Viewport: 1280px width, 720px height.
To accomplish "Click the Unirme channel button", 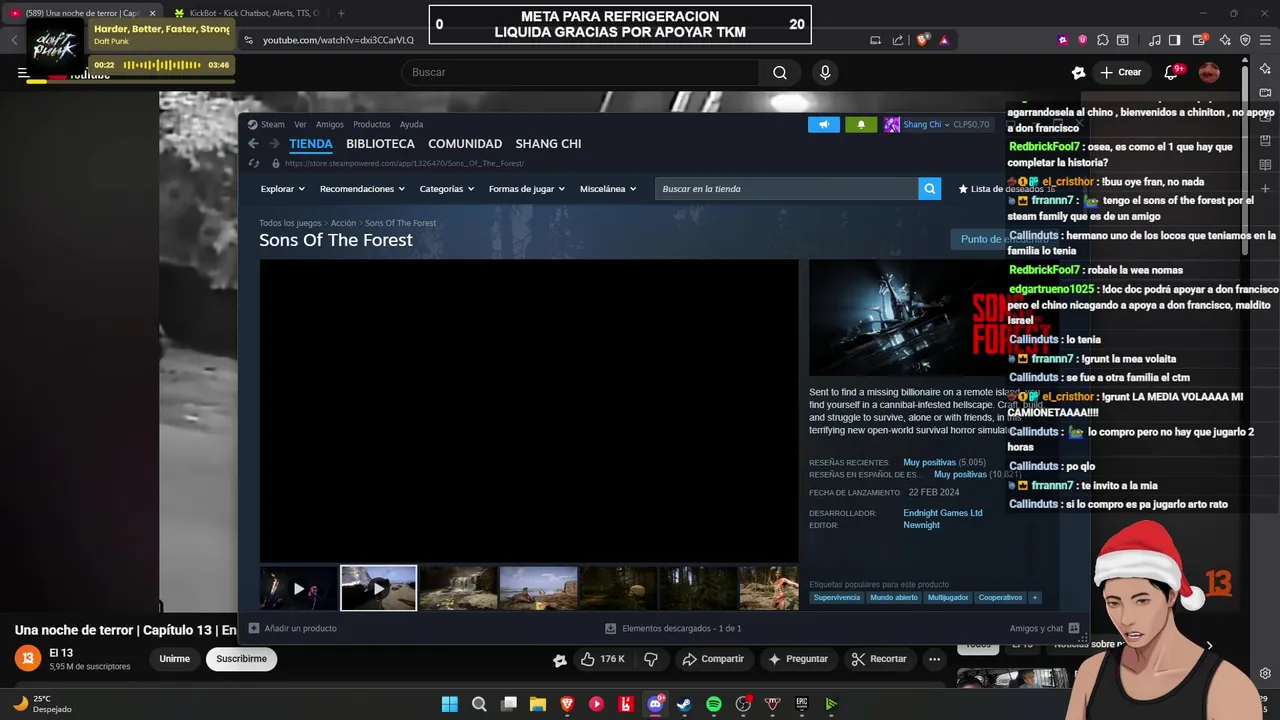I will click(174, 659).
